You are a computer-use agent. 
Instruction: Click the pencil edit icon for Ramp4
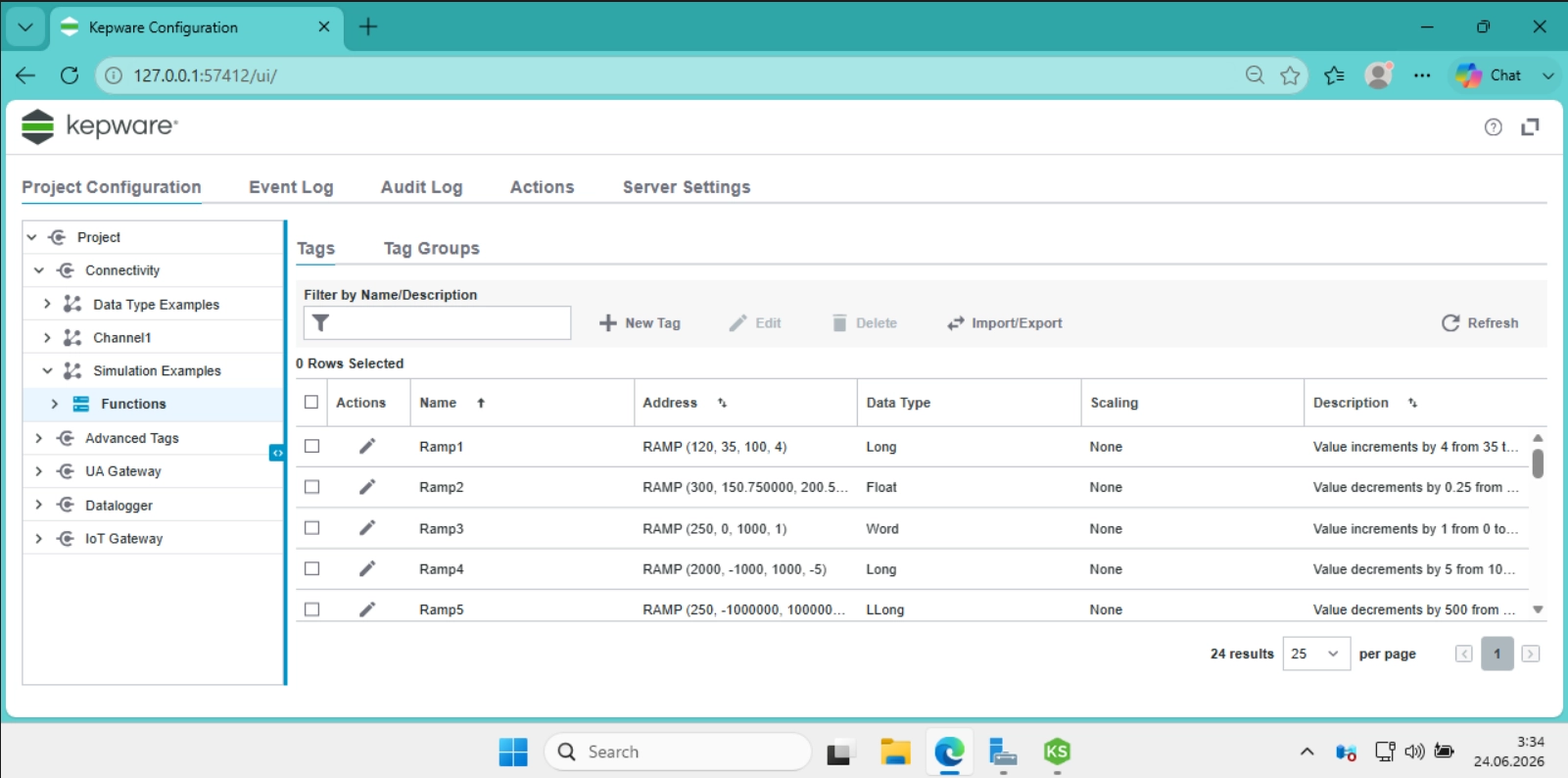click(x=367, y=568)
